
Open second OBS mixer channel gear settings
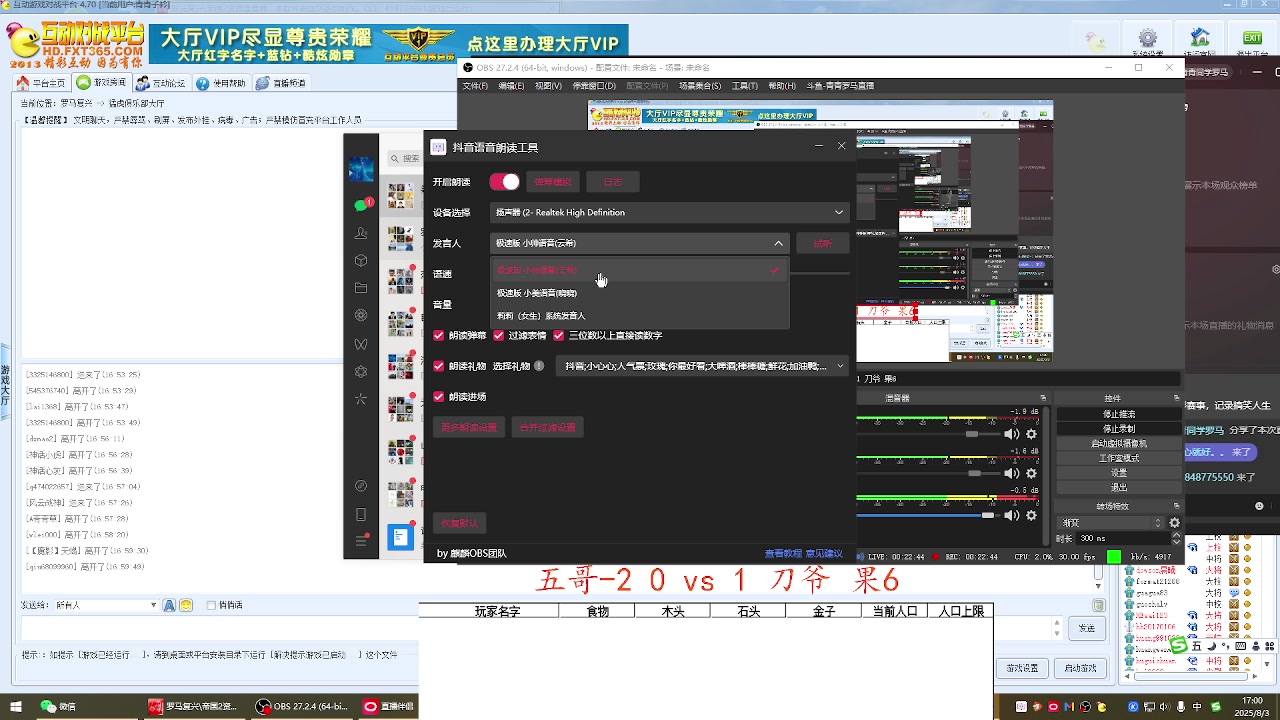click(x=1032, y=474)
